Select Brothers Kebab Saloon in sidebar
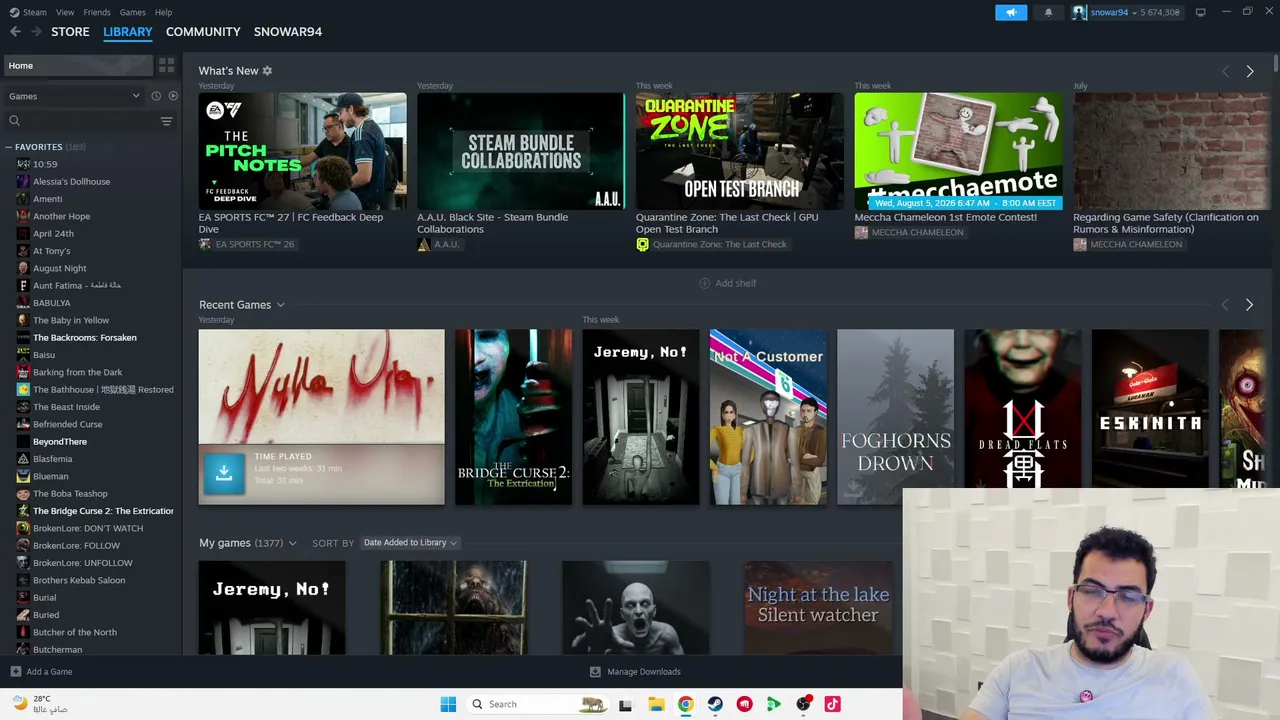The image size is (1280, 720). pos(79,580)
